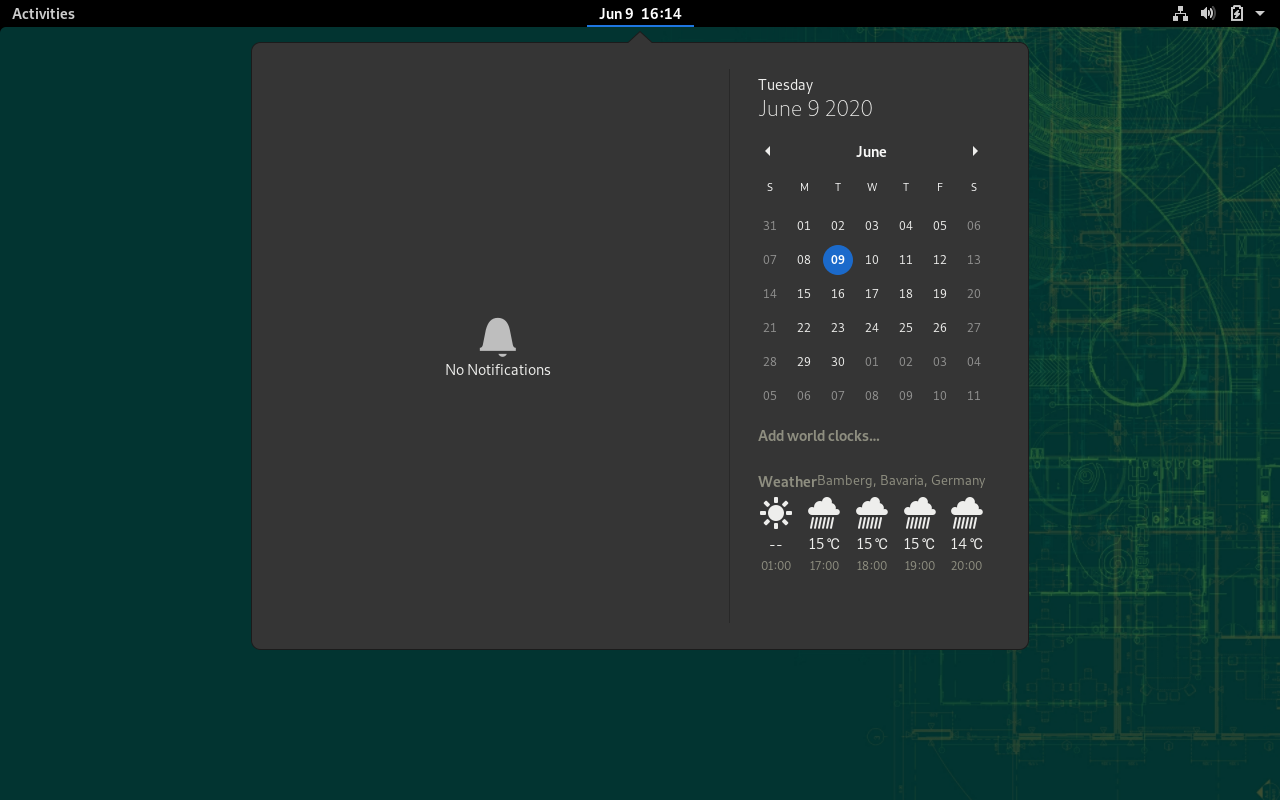The height and width of the screenshot is (800, 1280).
Task: Click the rain cloud icon for 18:00
Action: [872, 513]
